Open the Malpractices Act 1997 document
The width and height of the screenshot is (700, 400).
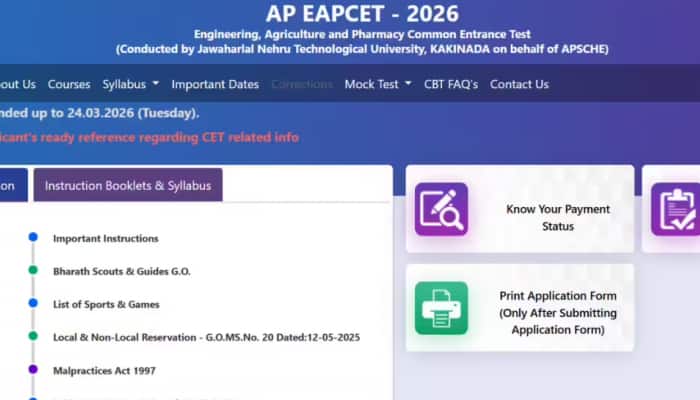click(x=104, y=370)
